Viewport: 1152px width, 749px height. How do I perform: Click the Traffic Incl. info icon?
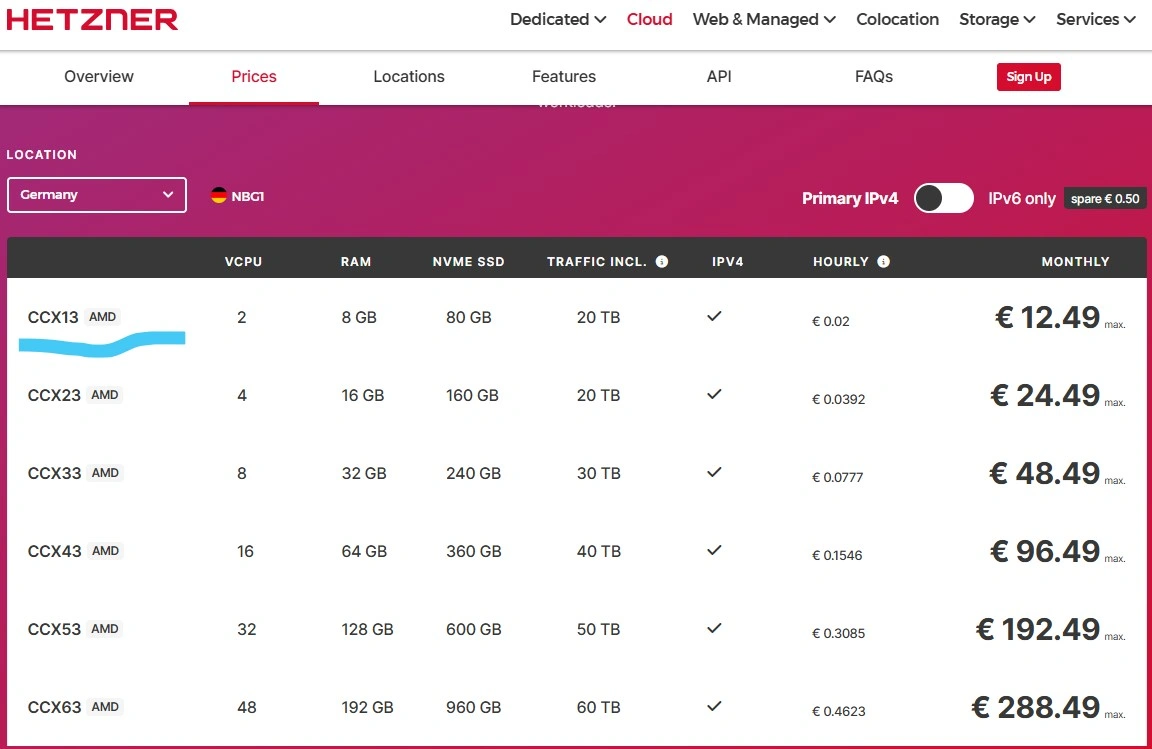coord(662,262)
